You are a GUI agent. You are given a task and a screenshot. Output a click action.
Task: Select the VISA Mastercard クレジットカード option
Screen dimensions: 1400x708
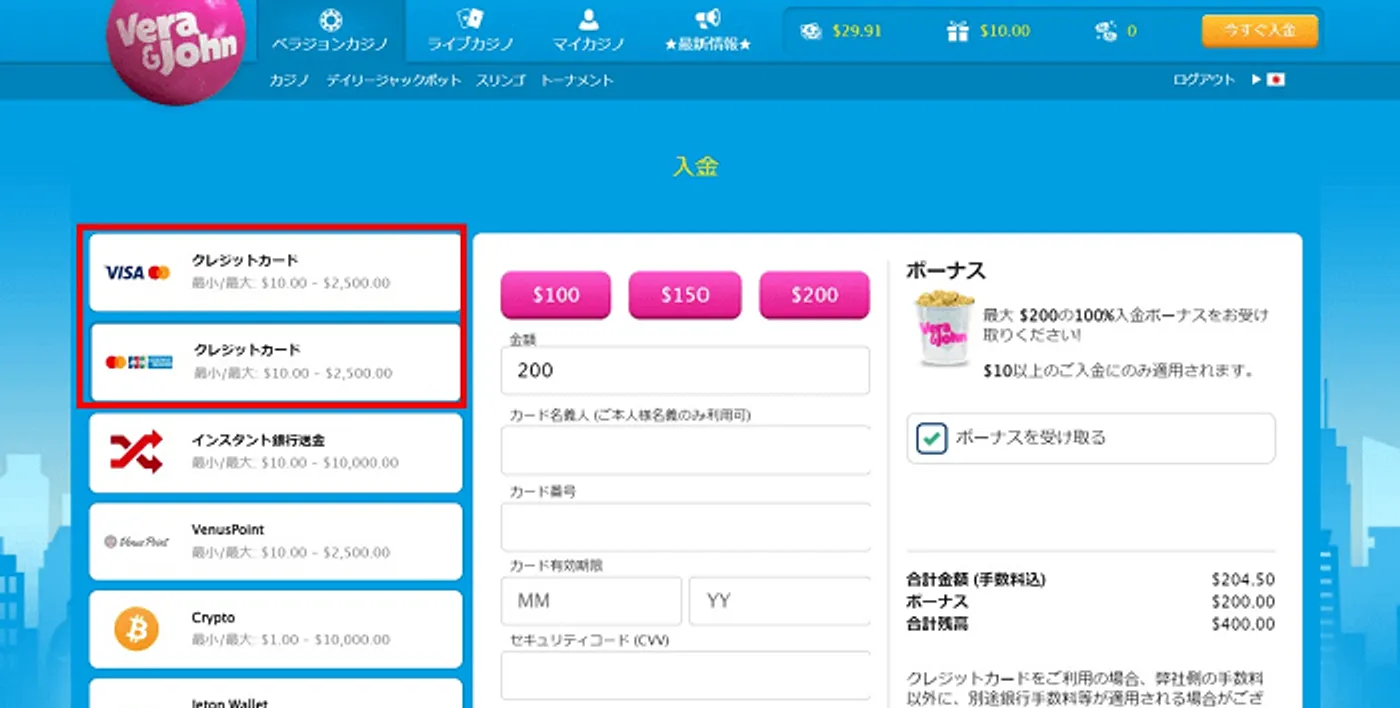[x=276, y=272]
